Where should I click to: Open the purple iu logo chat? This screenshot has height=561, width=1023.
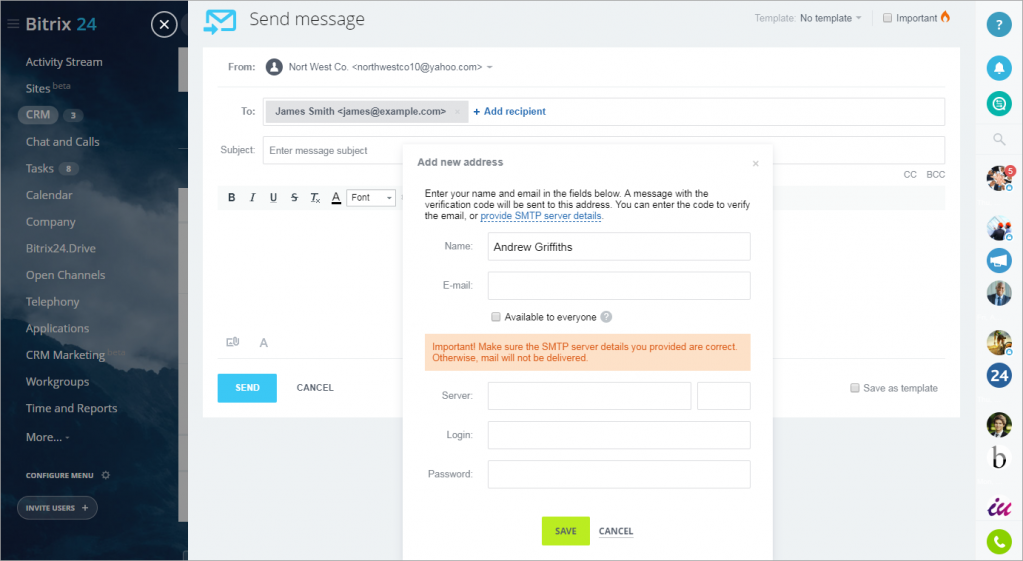point(999,506)
